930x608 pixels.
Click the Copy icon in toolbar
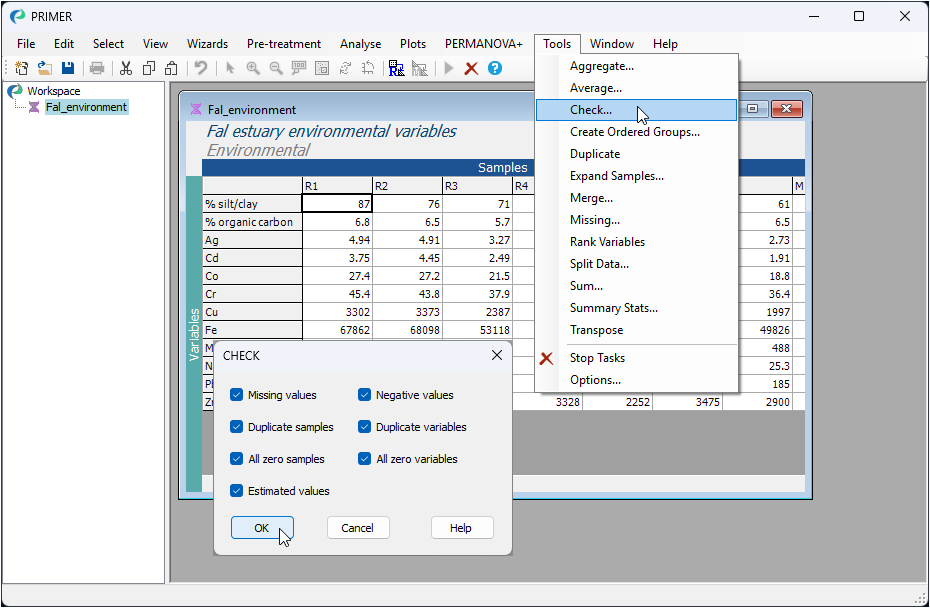coord(148,68)
